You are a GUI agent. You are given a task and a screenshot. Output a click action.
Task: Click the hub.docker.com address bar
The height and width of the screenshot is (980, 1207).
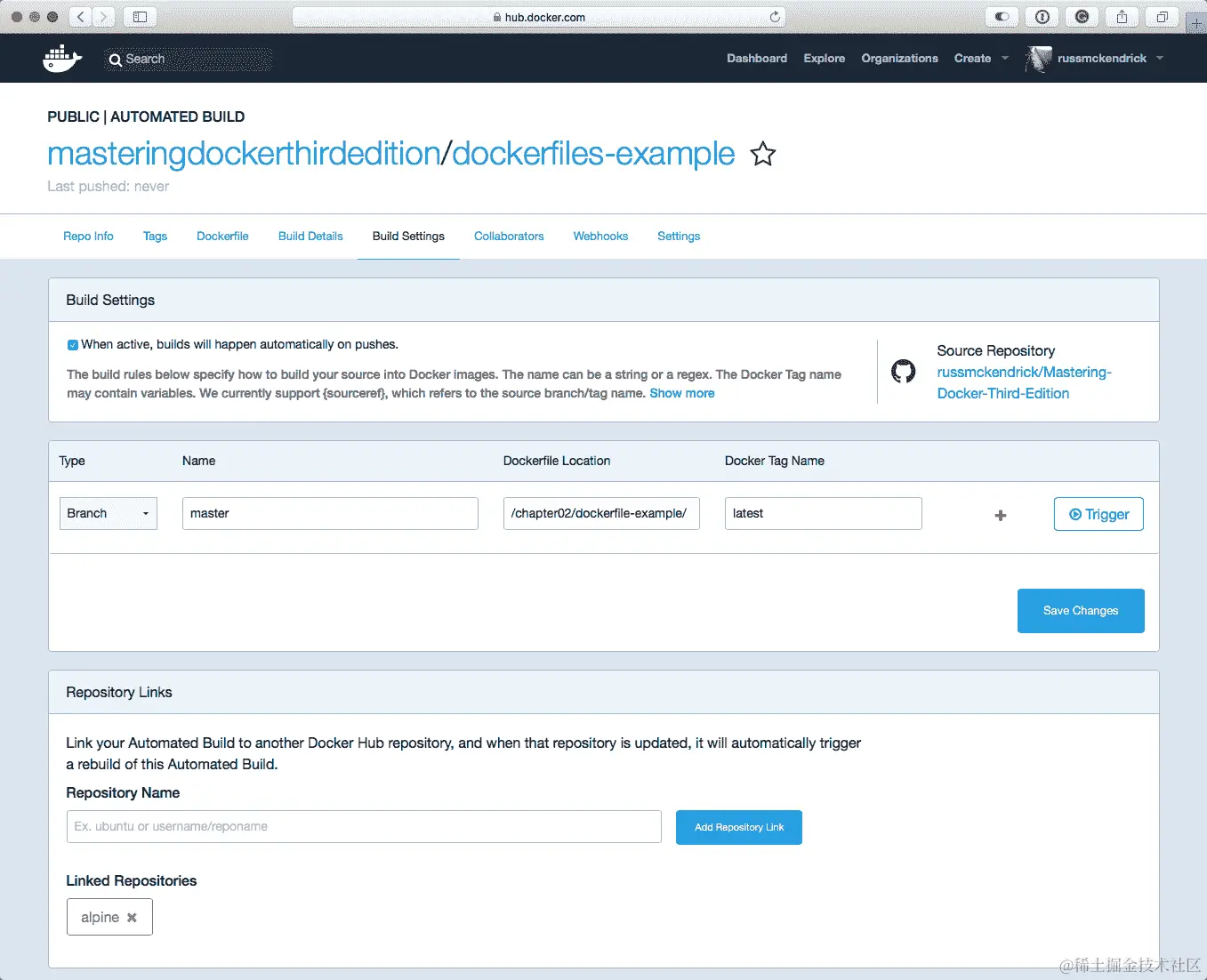pos(539,17)
